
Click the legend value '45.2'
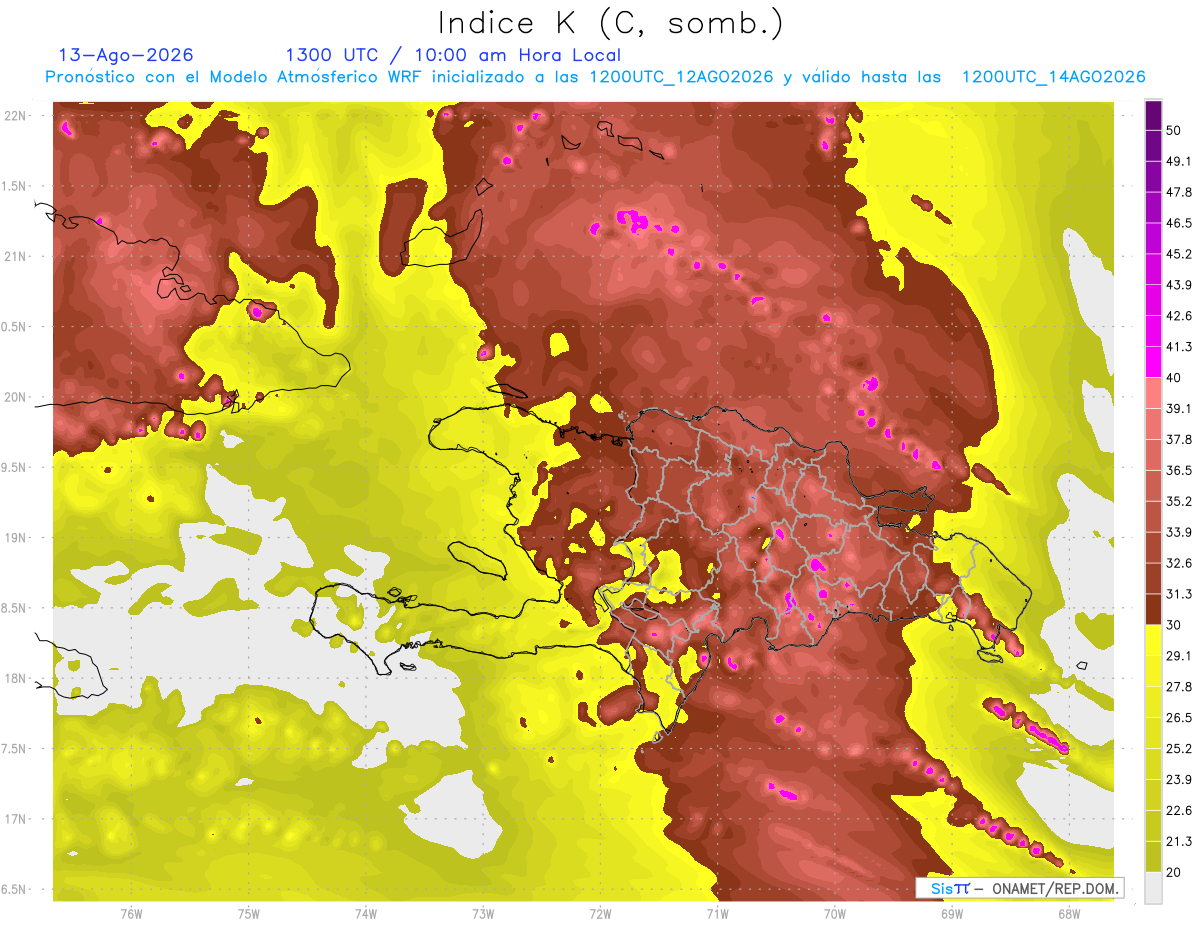pos(1179,254)
